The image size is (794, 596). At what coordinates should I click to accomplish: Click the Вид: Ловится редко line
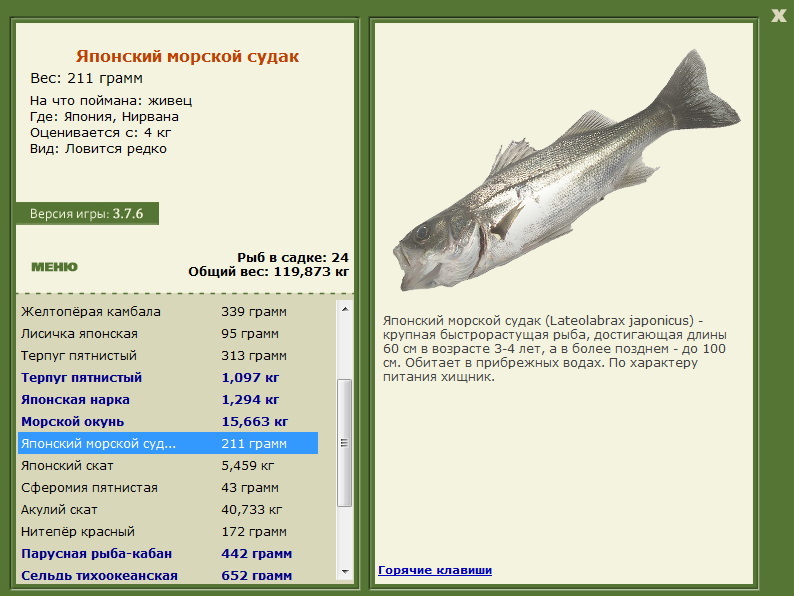pyautogui.click(x=98, y=149)
